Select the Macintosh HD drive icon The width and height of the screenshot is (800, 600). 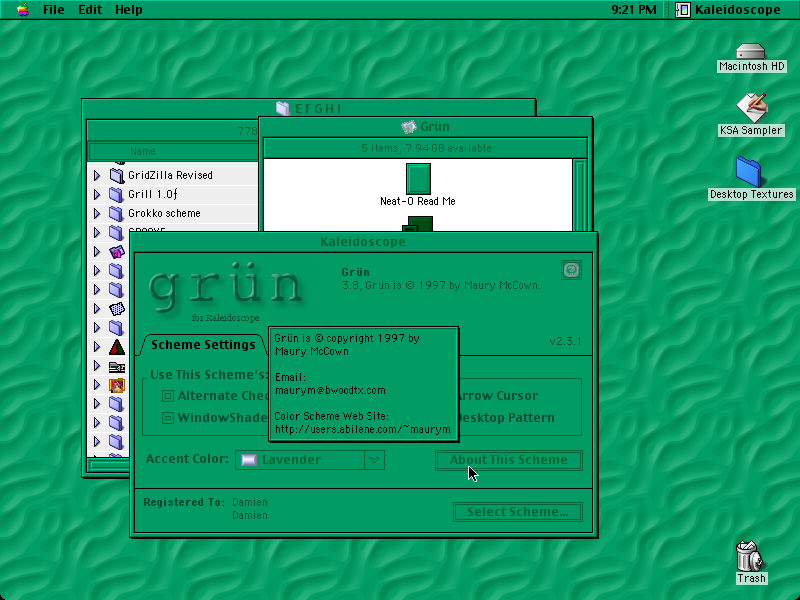point(751,52)
